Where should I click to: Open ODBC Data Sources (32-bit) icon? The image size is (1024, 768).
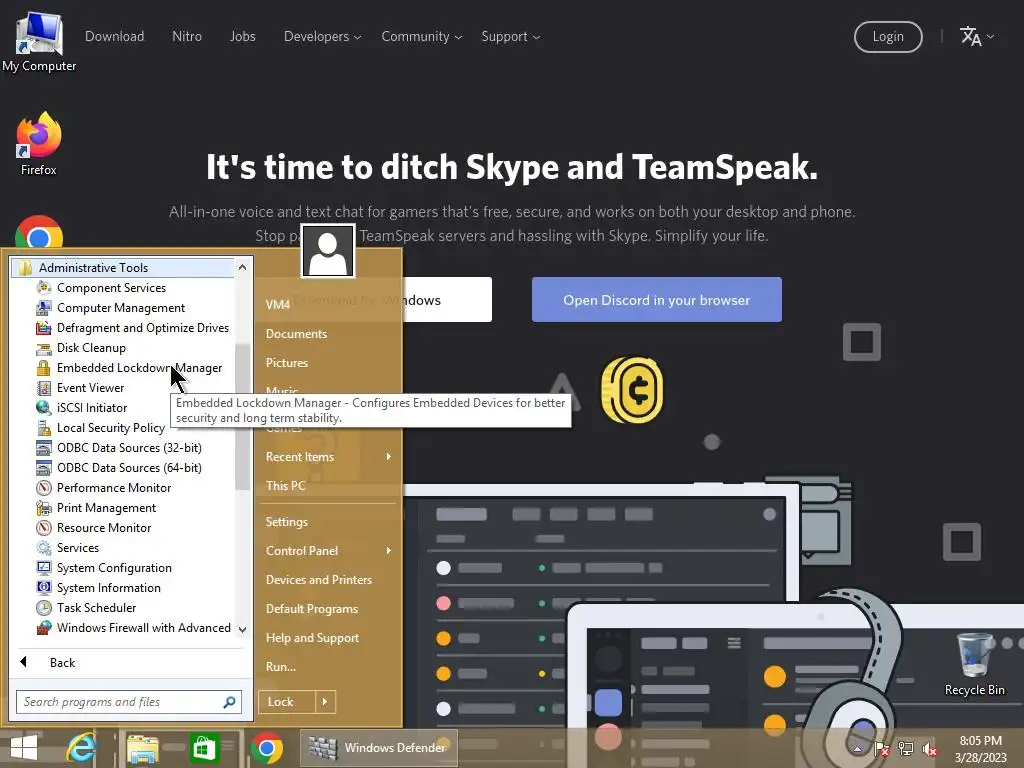pyautogui.click(x=44, y=448)
